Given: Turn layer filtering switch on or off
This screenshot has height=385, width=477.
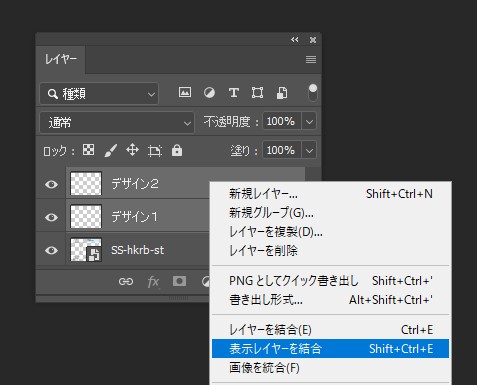Looking at the screenshot, I should (x=313, y=93).
